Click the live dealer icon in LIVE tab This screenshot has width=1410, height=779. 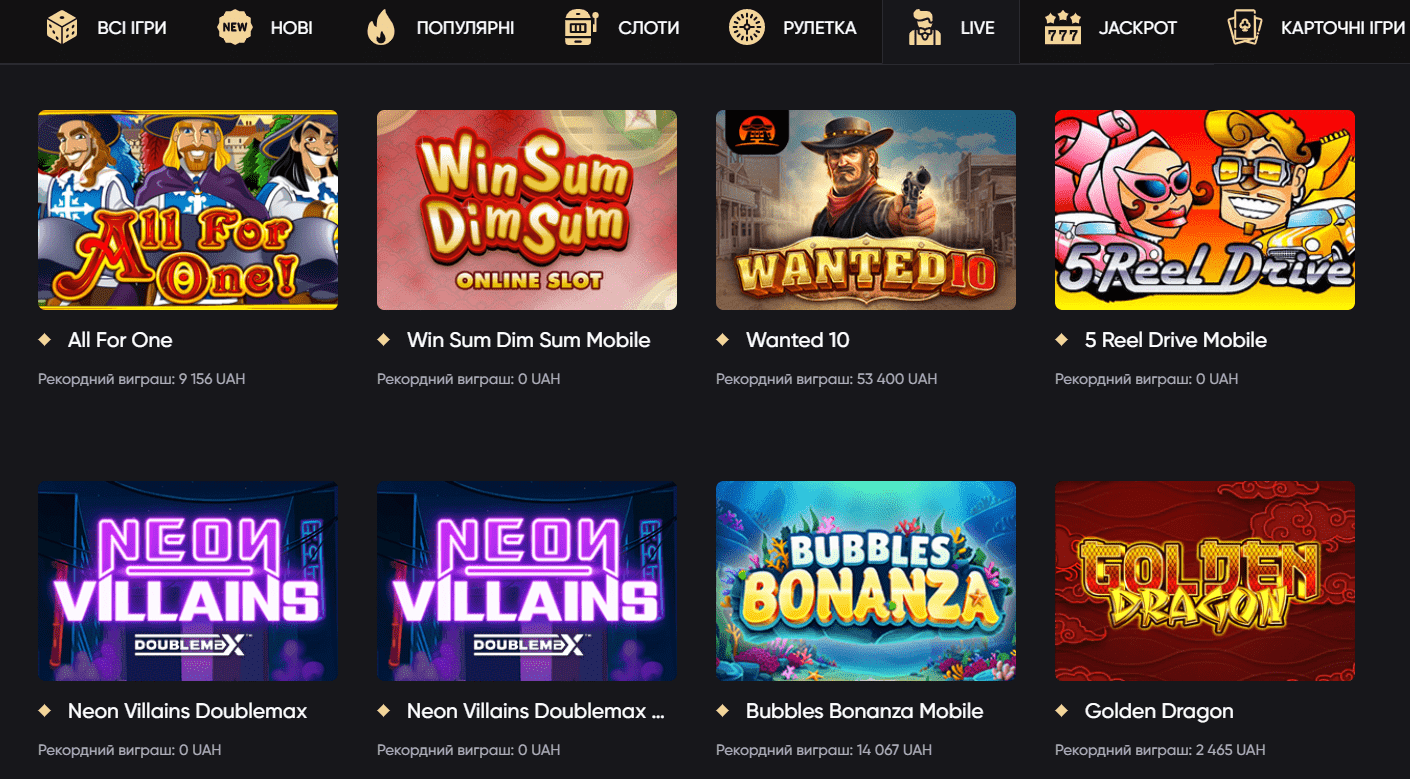coord(924,27)
